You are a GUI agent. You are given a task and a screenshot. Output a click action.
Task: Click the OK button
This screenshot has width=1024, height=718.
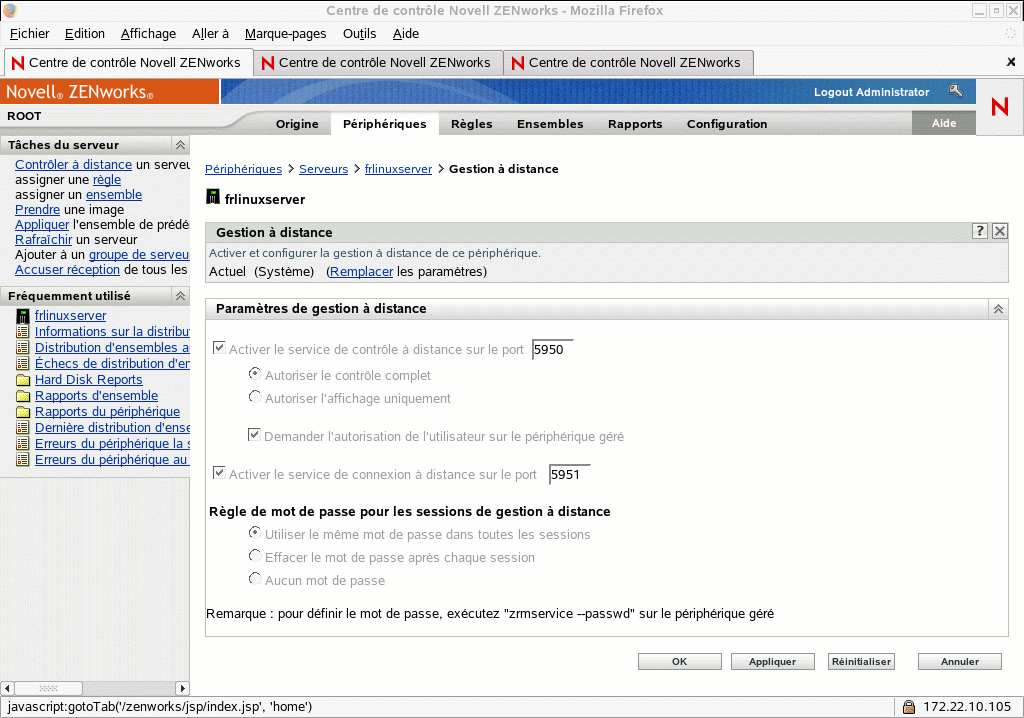tap(679, 662)
